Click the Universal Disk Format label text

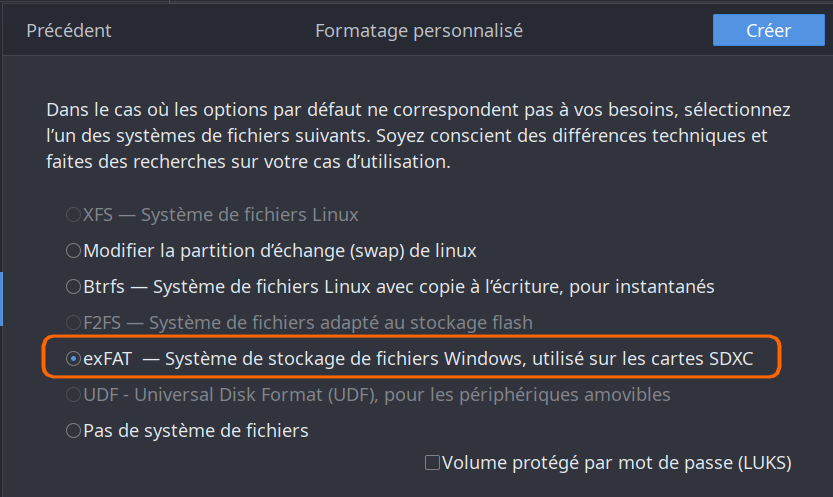376,395
